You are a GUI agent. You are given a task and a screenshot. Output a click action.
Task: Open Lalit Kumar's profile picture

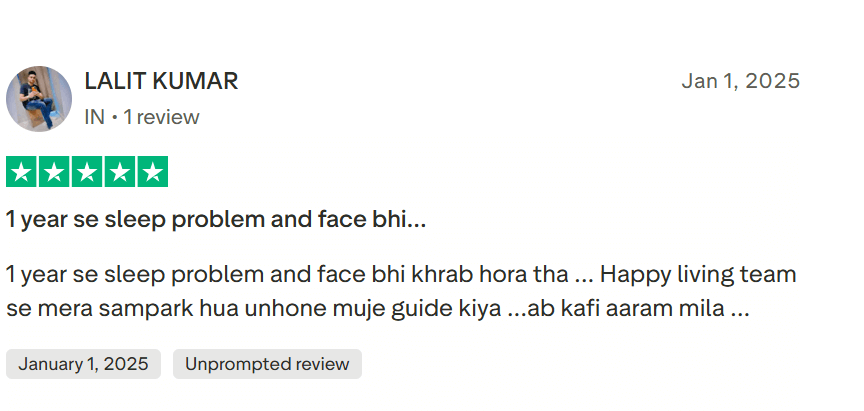pyautogui.click(x=39, y=99)
